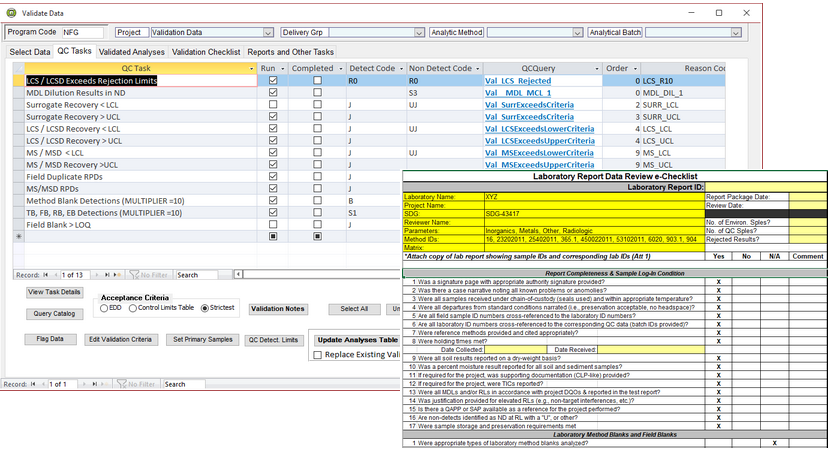Open the Val_LCSExceedsUpperCriteria query link
The height and width of the screenshot is (450, 837).
click(540, 141)
